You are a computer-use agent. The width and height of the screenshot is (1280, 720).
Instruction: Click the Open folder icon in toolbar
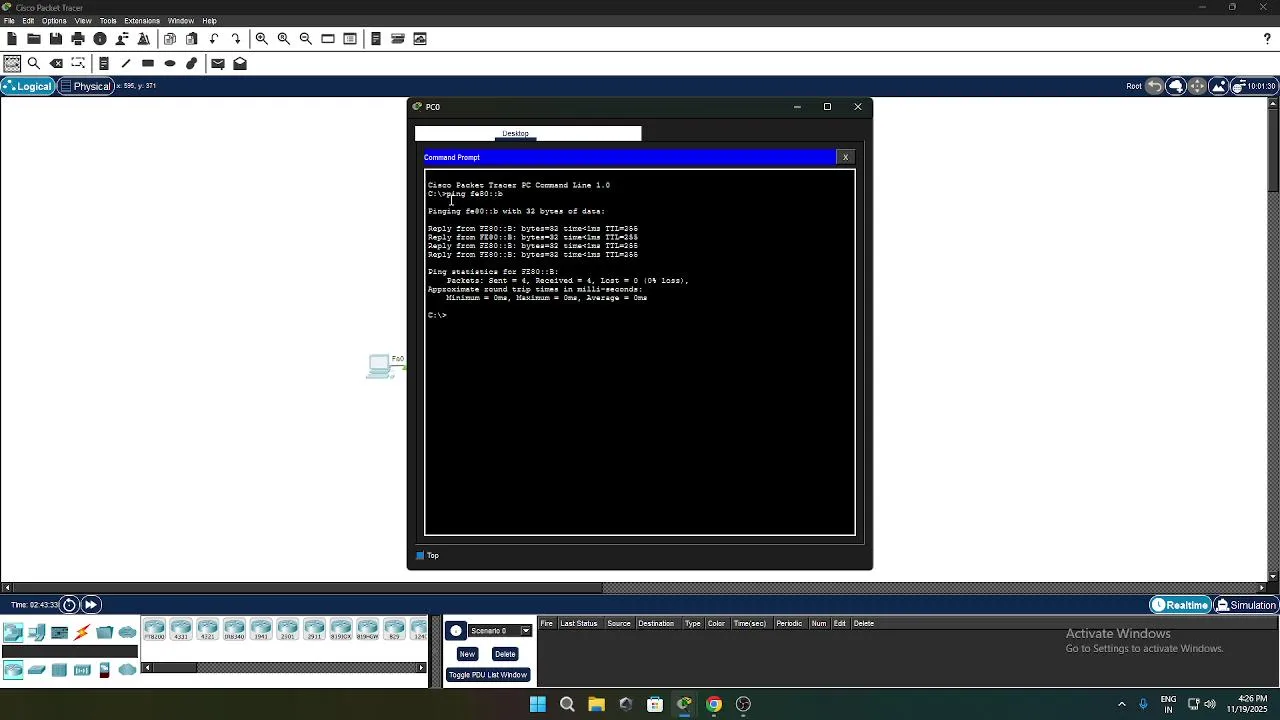coord(34,39)
